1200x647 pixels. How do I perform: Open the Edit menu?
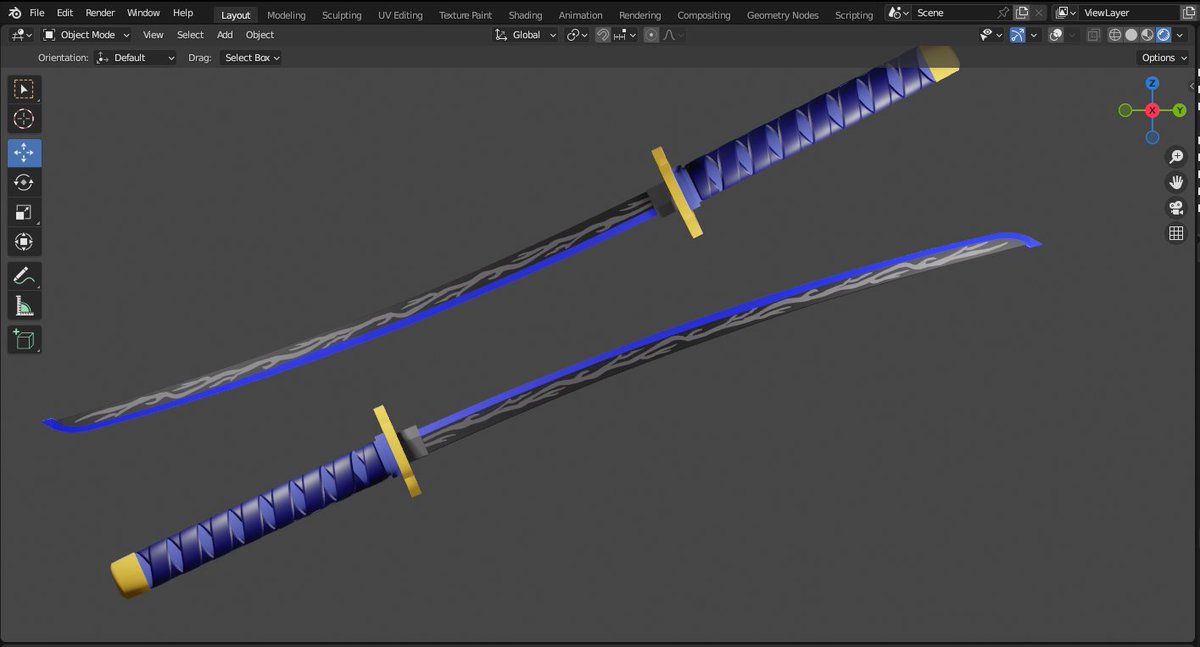pyautogui.click(x=65, y=13)
